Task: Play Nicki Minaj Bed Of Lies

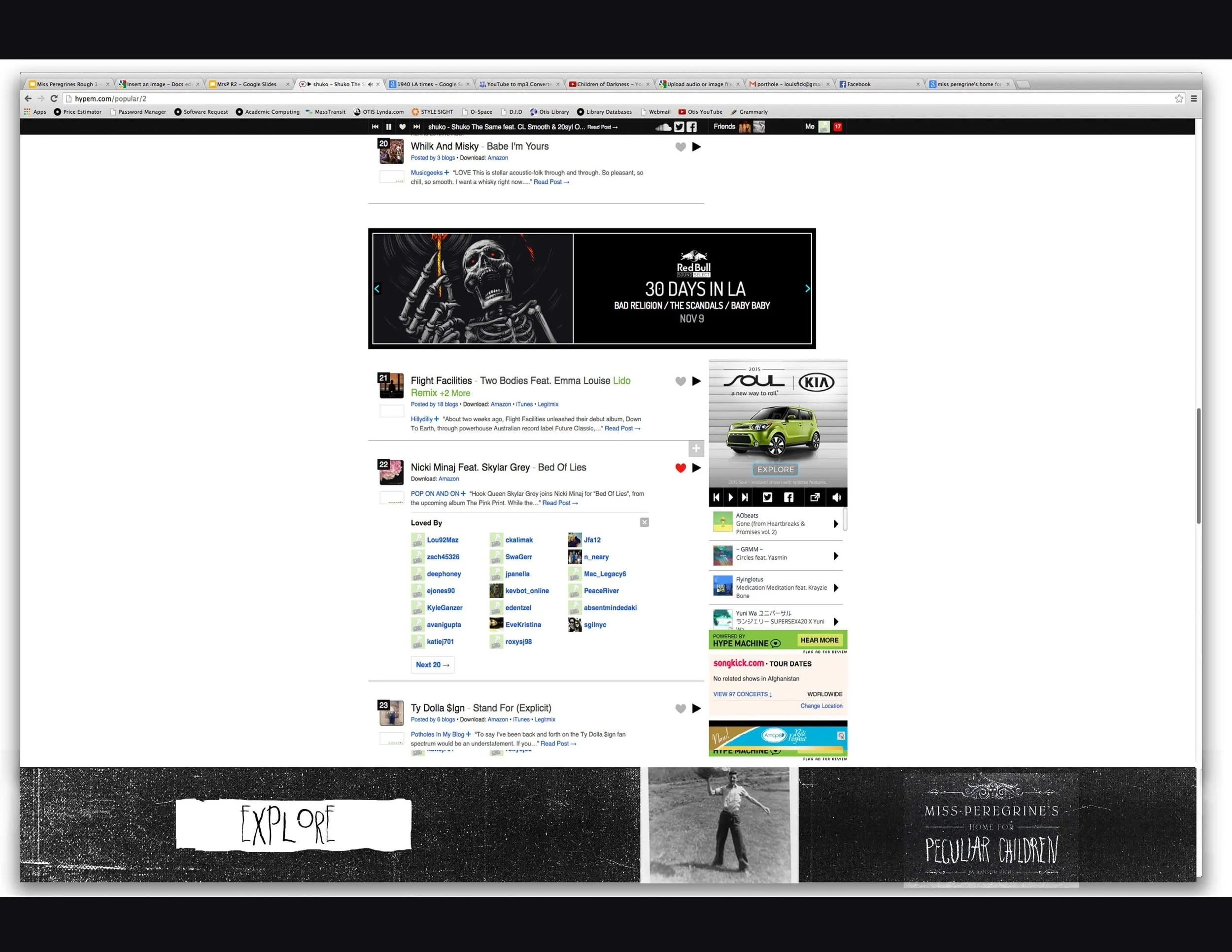Action: [x=697, y=468]
